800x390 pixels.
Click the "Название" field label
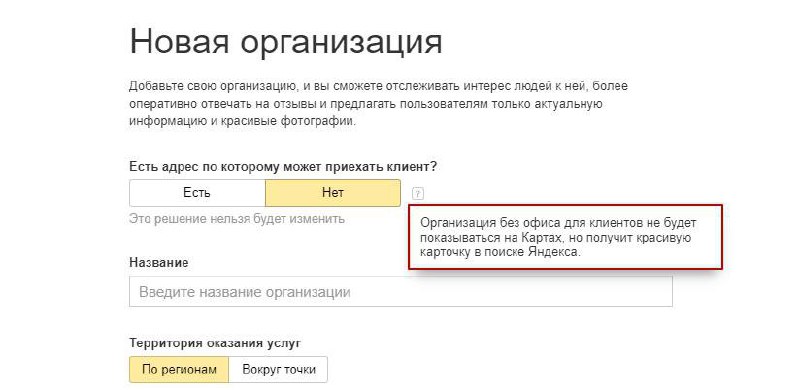[x=159, y=263]
